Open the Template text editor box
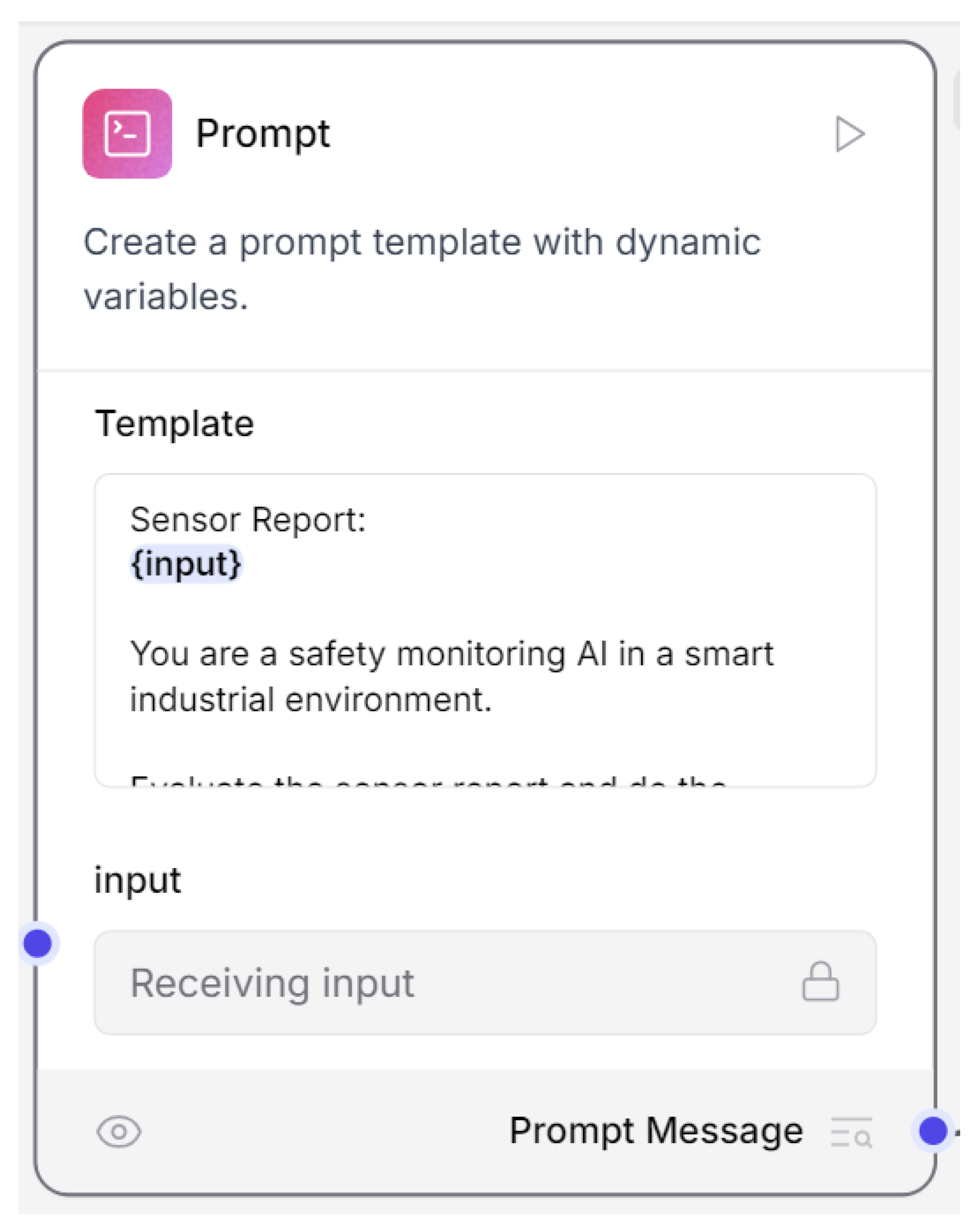980x1232 pixels. [x=485, y=629]
